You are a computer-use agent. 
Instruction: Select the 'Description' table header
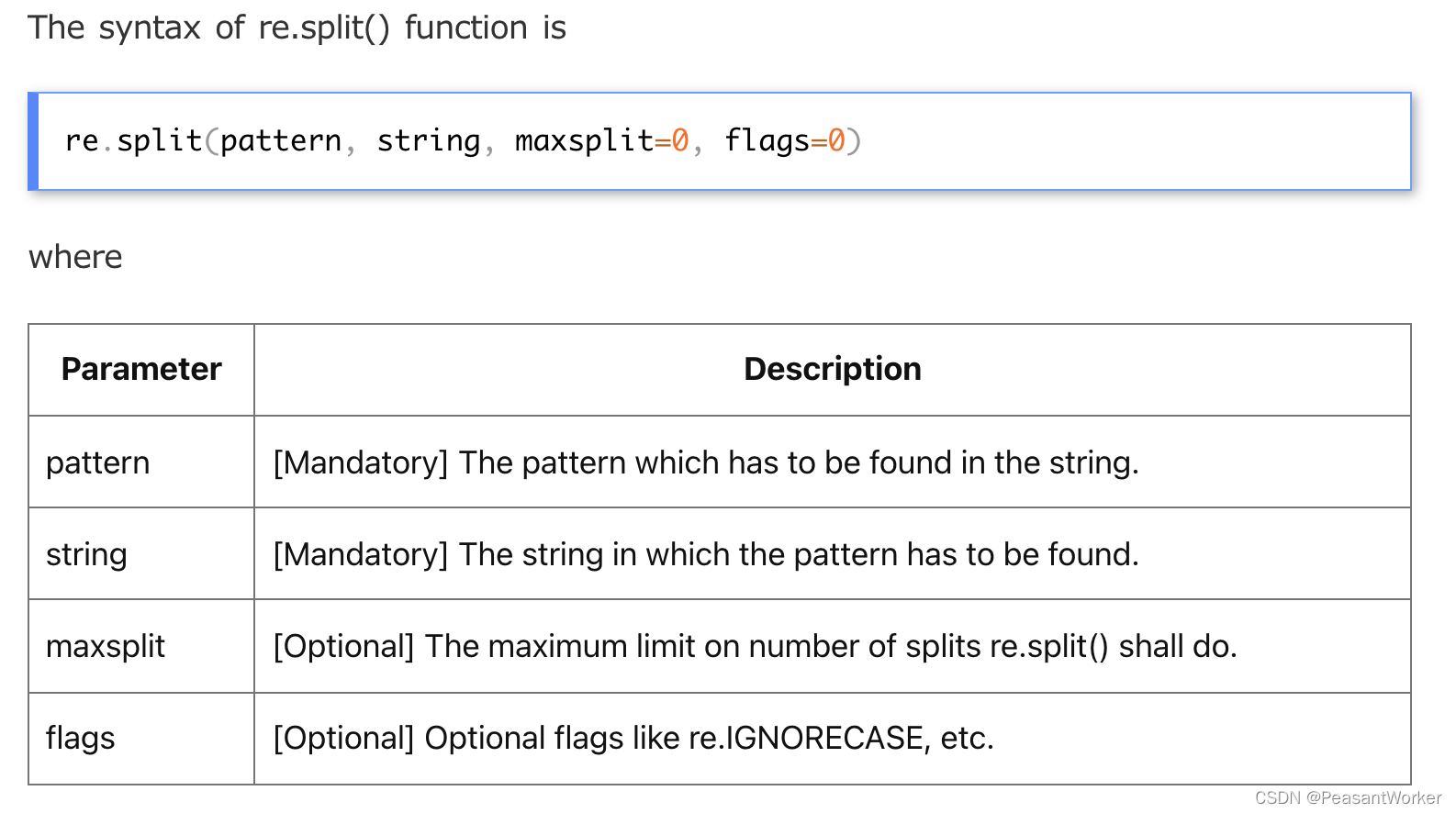(833, 369)
